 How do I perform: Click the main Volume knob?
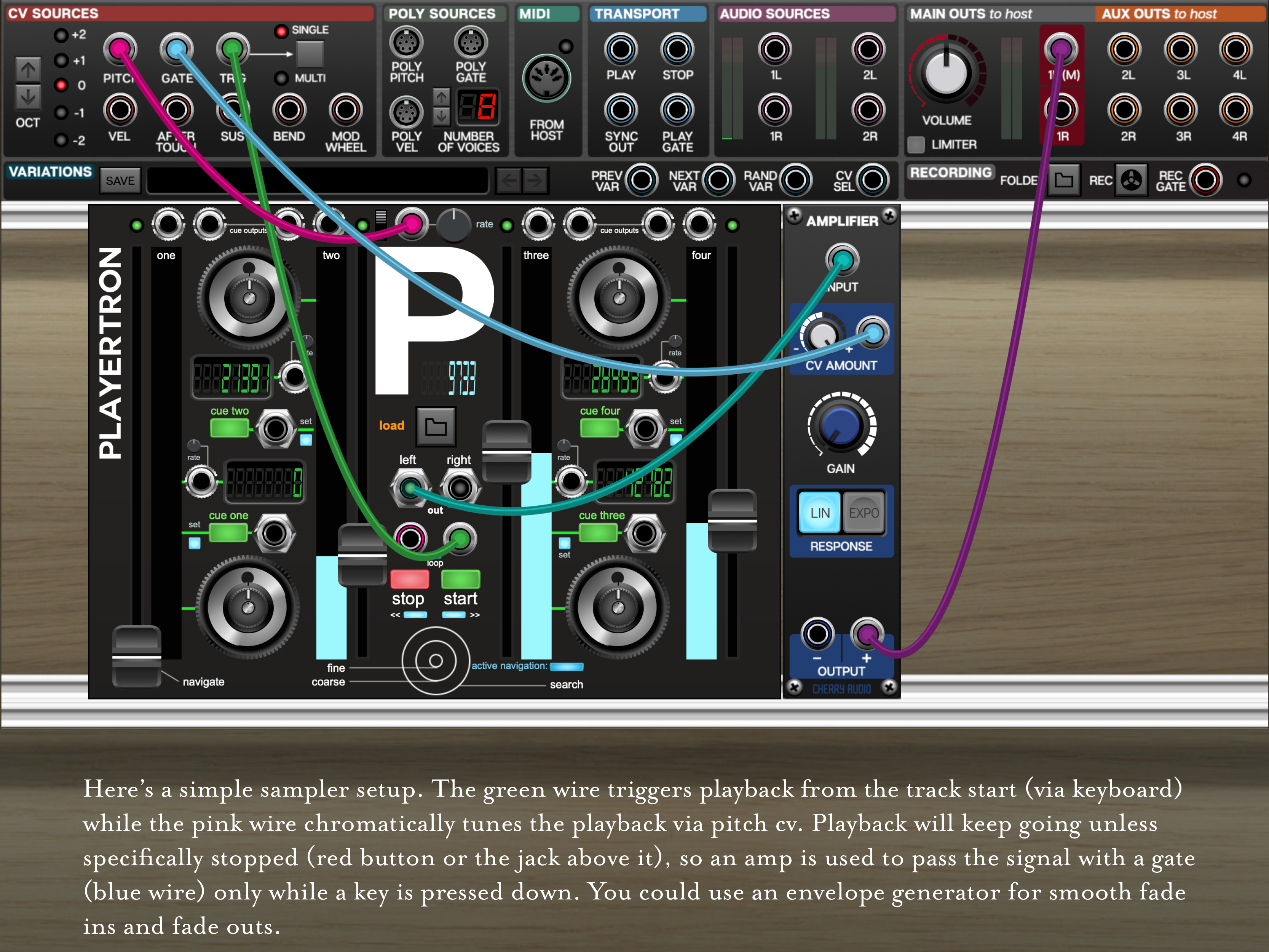946,73
